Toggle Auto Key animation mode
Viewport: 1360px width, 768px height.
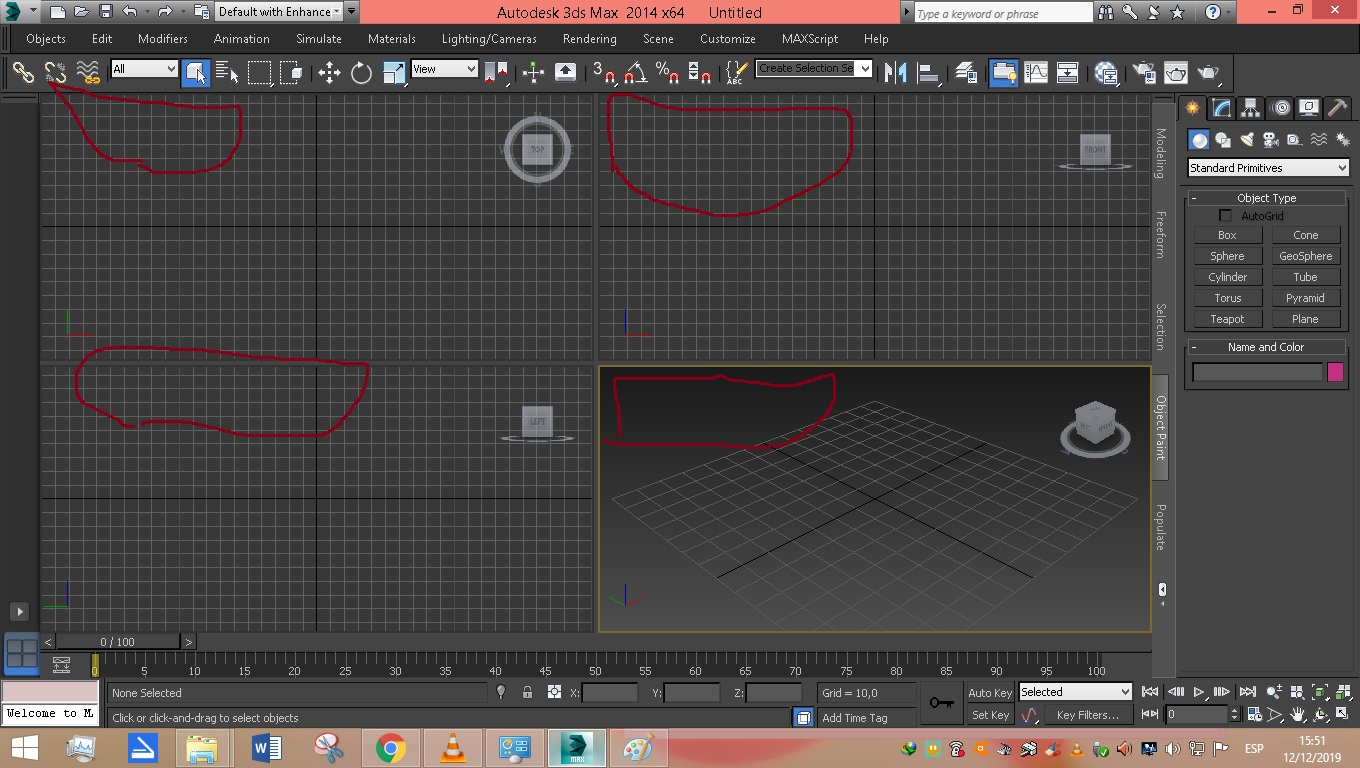tap(990, 692)
